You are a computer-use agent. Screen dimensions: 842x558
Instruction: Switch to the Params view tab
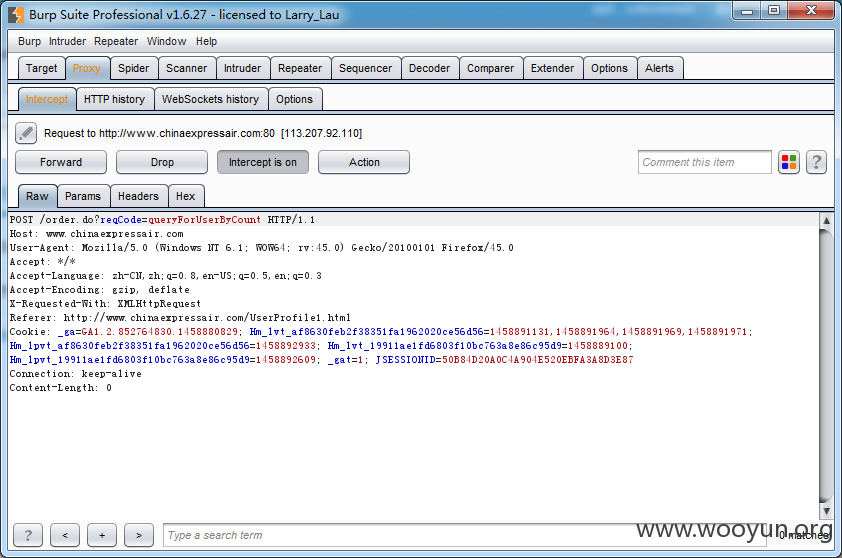83,196
